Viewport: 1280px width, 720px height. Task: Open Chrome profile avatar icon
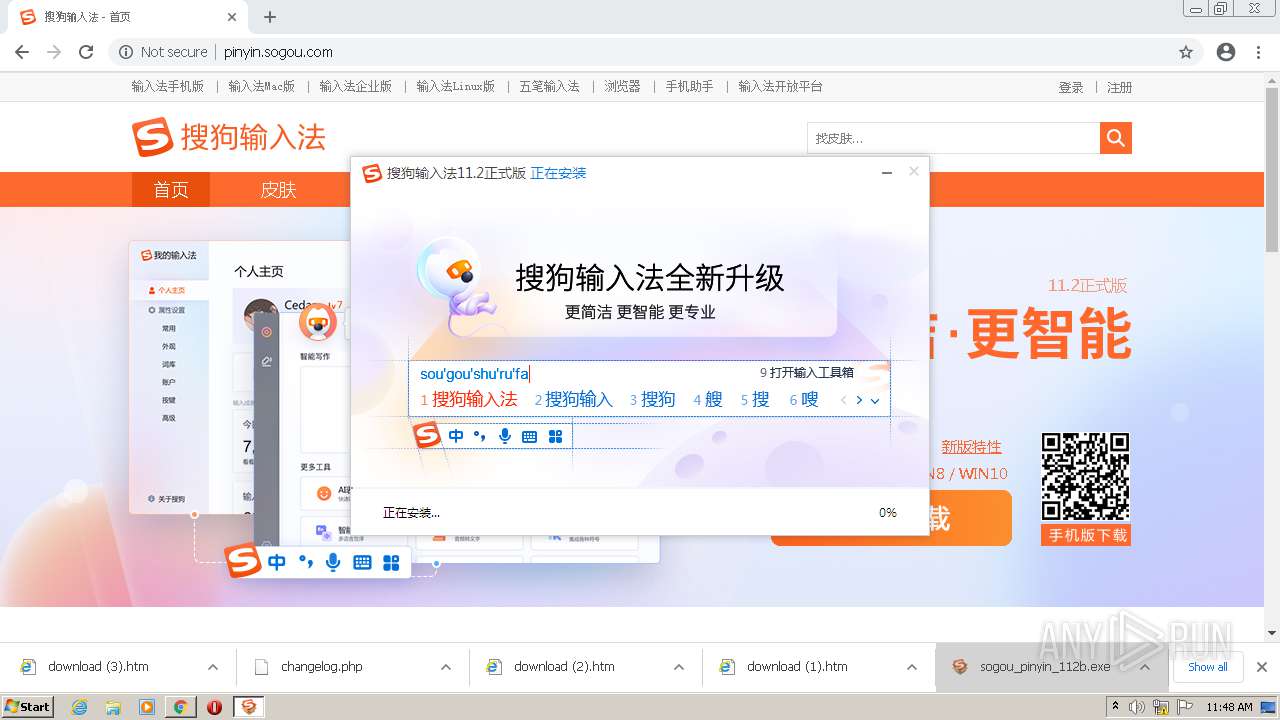(1226, 52)
